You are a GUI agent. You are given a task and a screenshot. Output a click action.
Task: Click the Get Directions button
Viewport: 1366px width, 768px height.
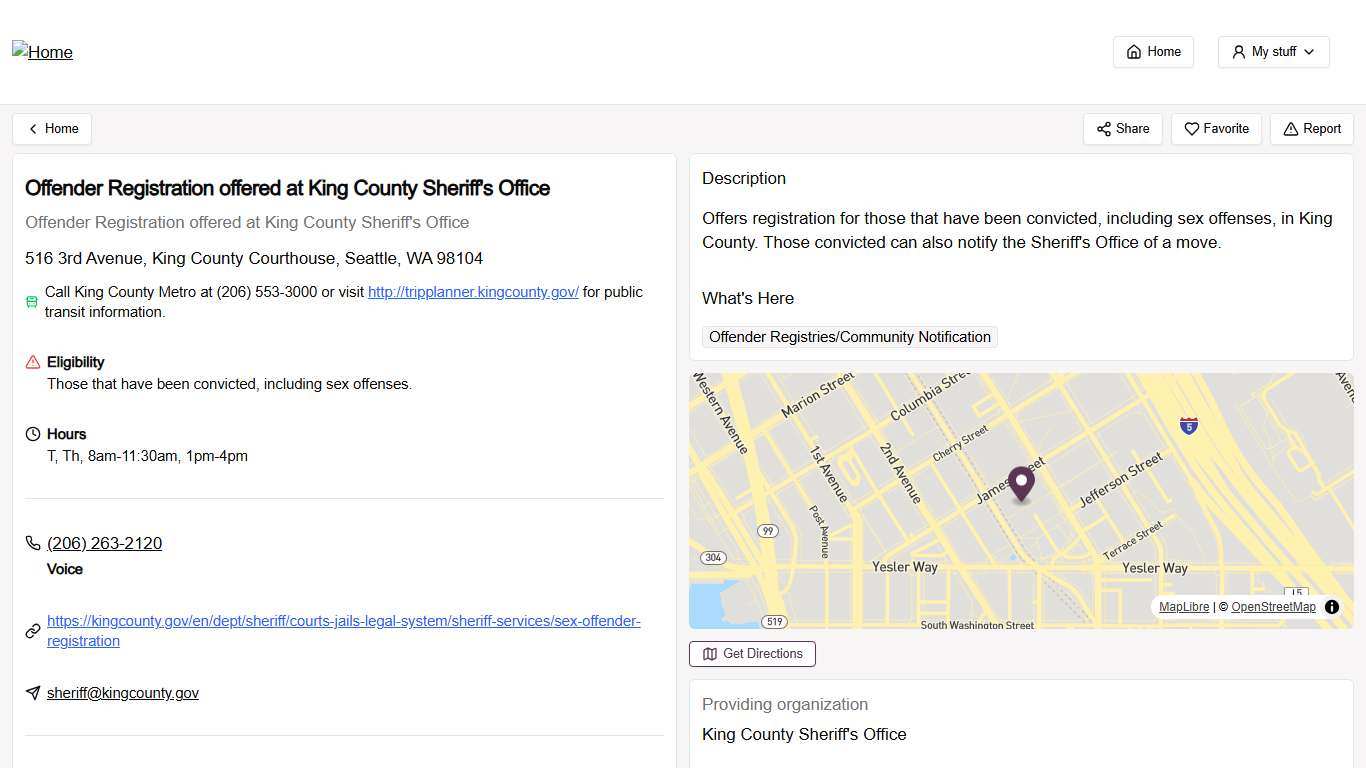click(x=752, y=653)
